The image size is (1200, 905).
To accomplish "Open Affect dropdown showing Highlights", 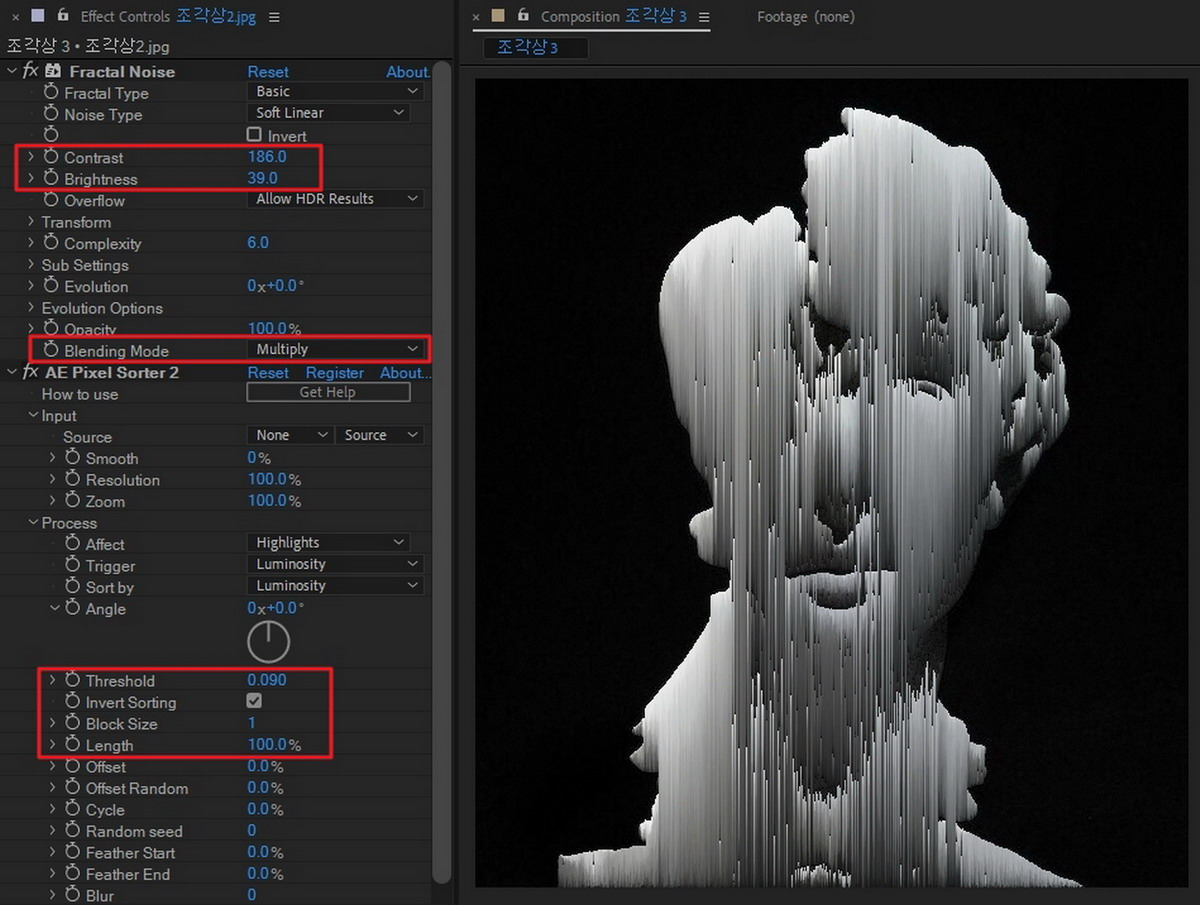I will (x=329, y=543).
